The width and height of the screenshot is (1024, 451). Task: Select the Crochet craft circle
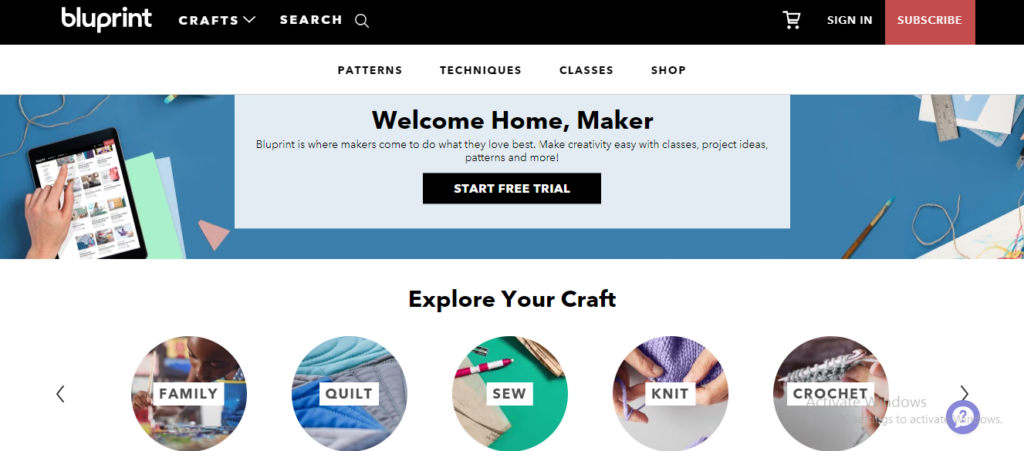831,394
